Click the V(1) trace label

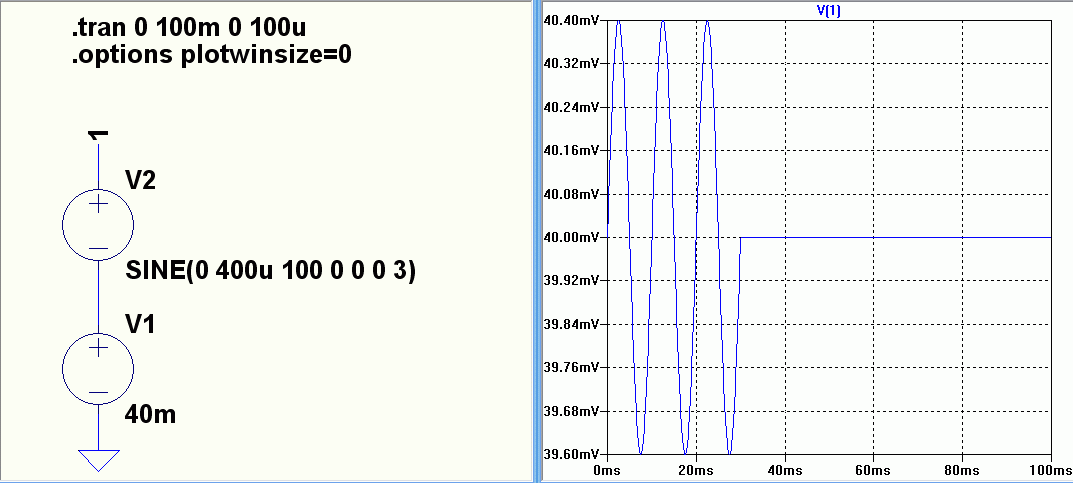click(828, 12)
